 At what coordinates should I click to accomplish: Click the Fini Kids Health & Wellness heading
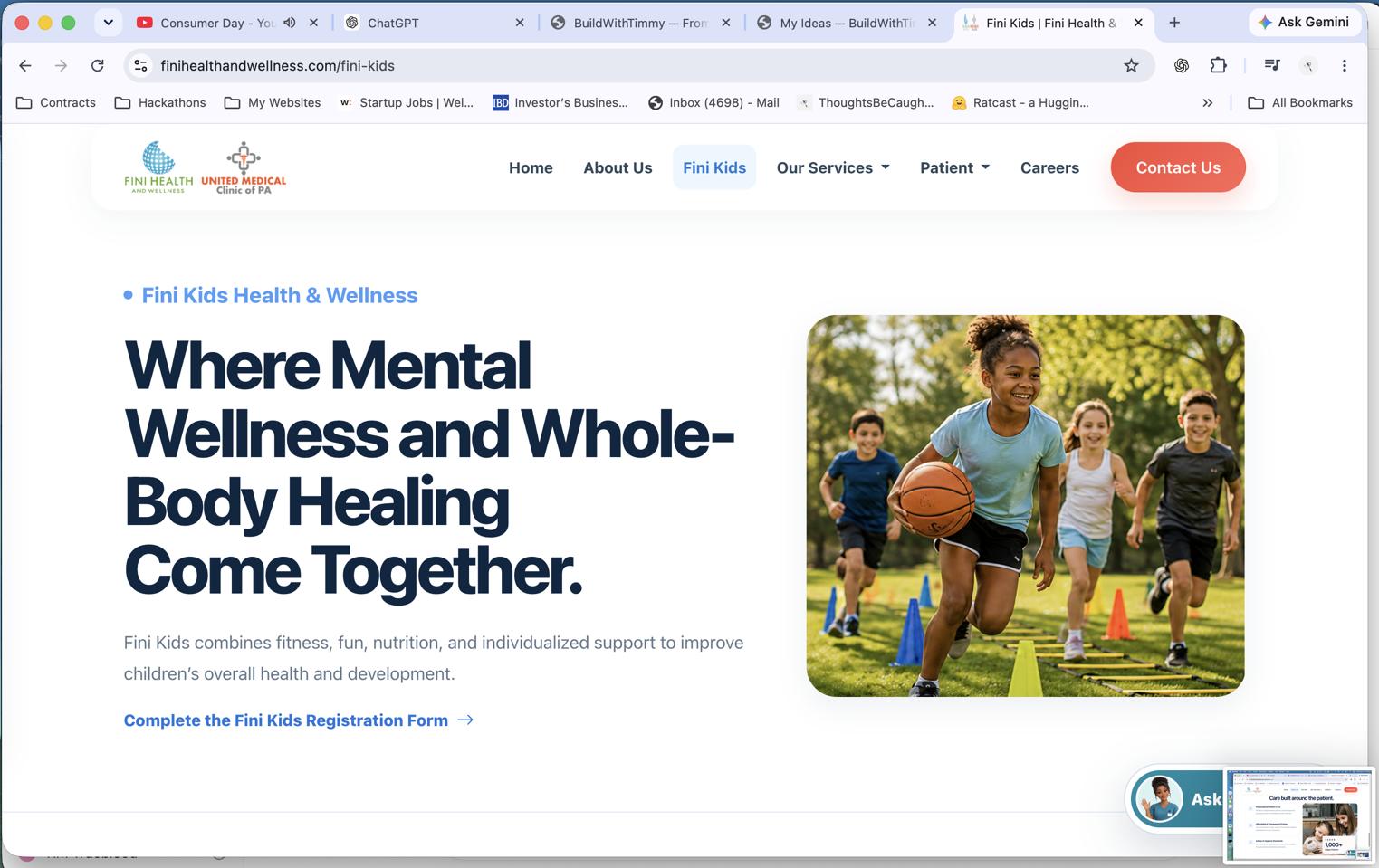pyautogui.click(x=280, y=295)
